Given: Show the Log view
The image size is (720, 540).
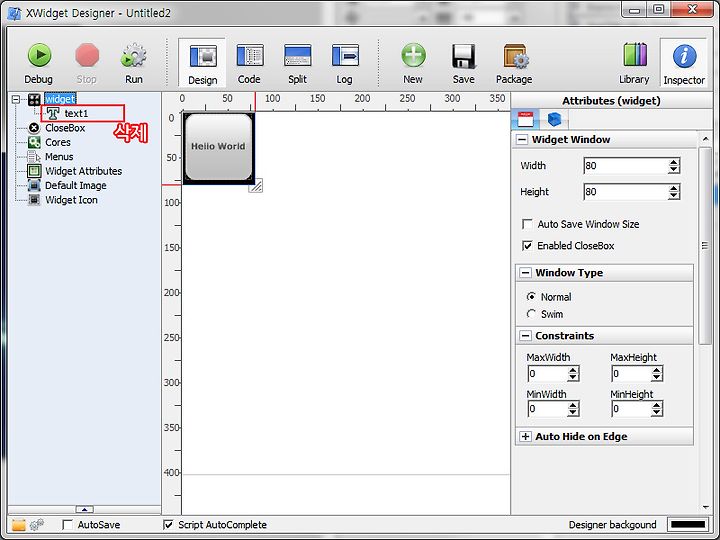Looking at the screenshot, I should (x=344, y=63).
